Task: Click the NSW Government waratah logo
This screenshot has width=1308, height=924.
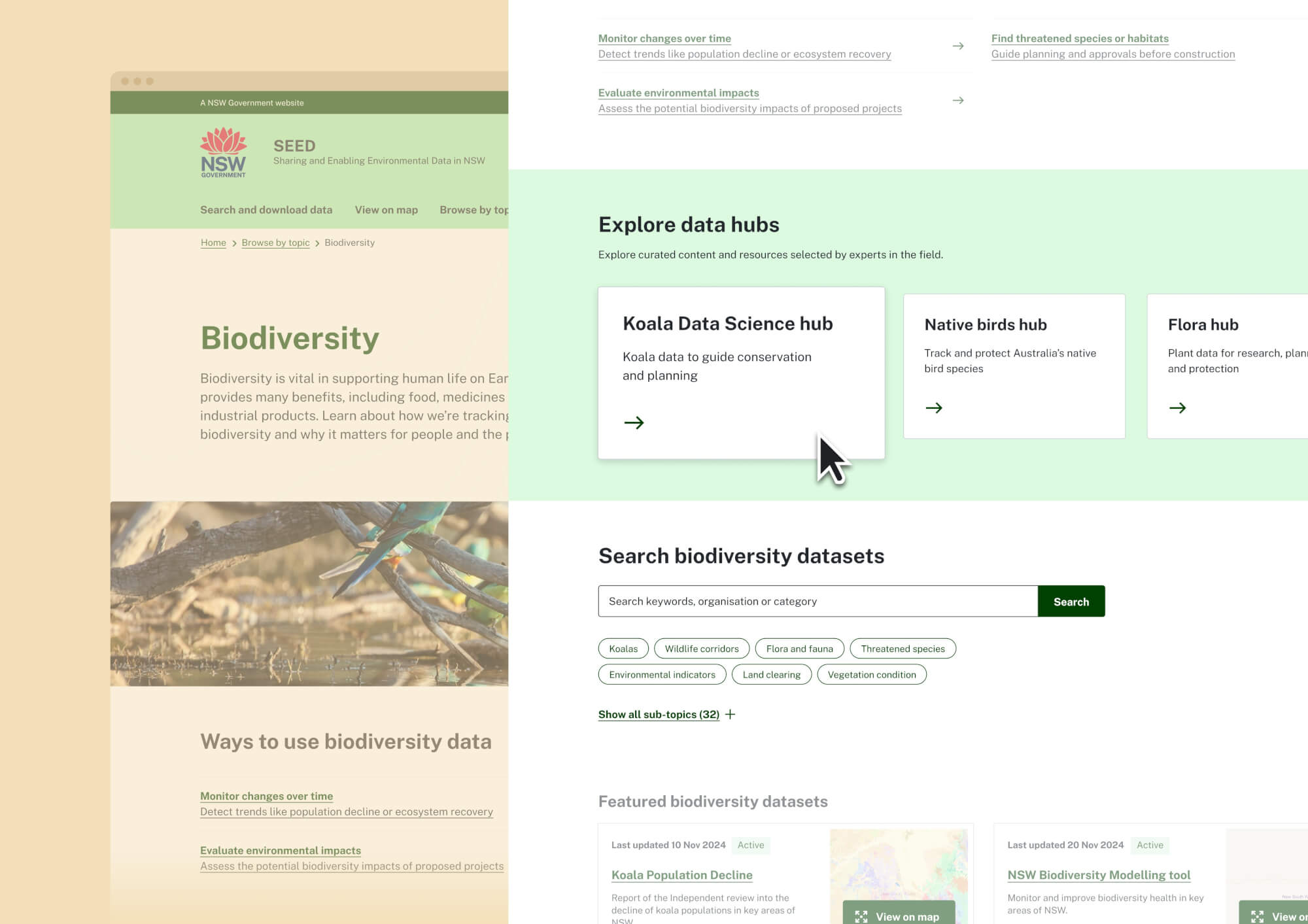Action: tap(223, 152)
